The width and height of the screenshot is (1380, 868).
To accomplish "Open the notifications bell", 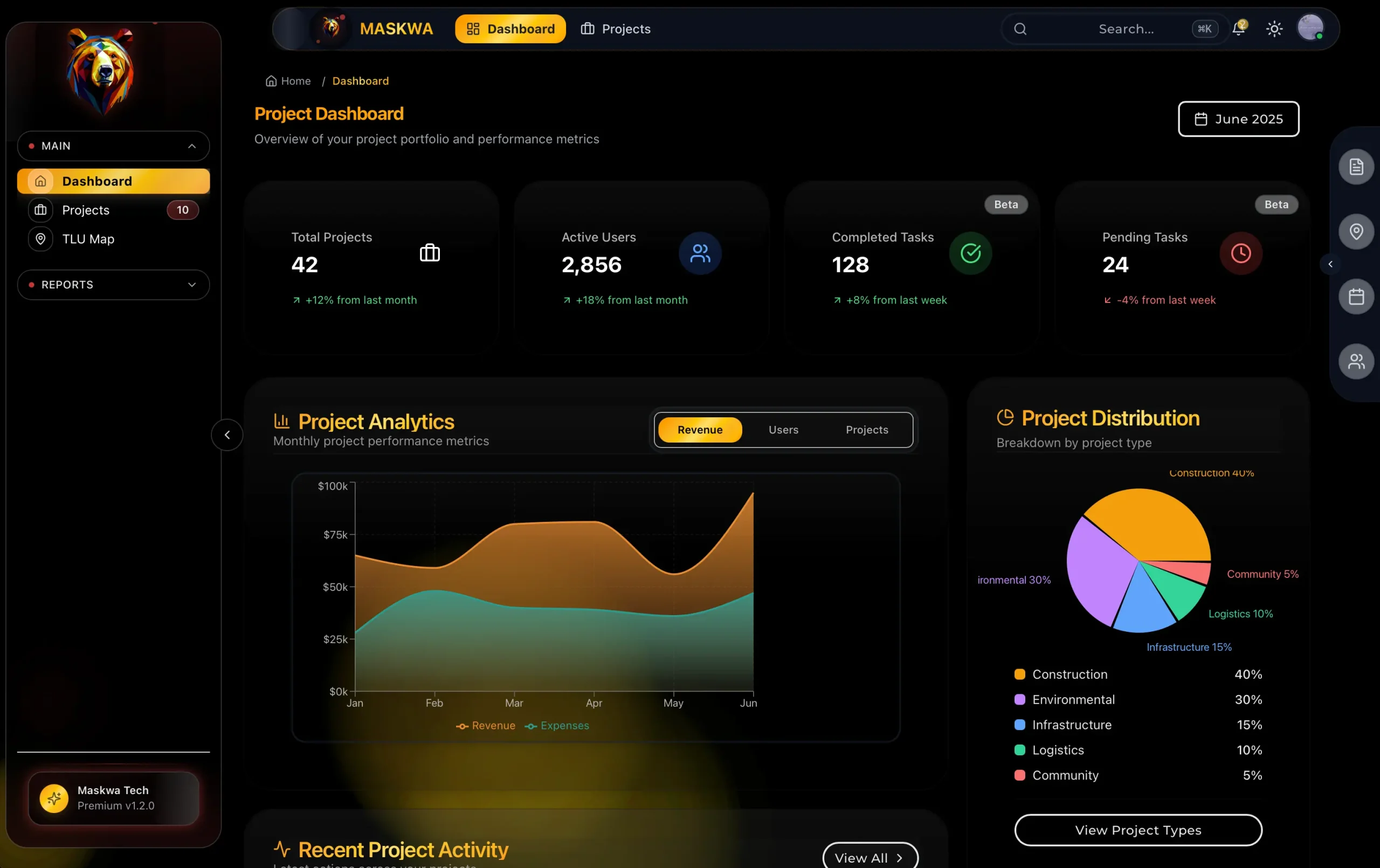I will tap(1238, 28).
